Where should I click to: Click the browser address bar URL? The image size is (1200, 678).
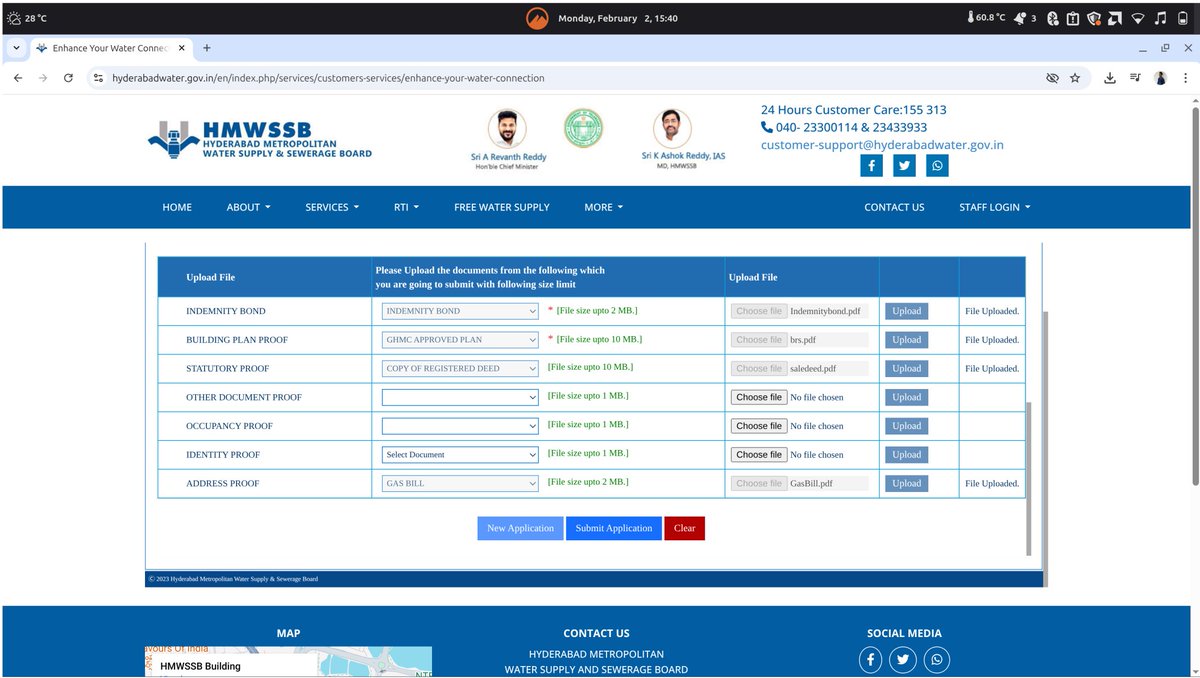(328, 78)
